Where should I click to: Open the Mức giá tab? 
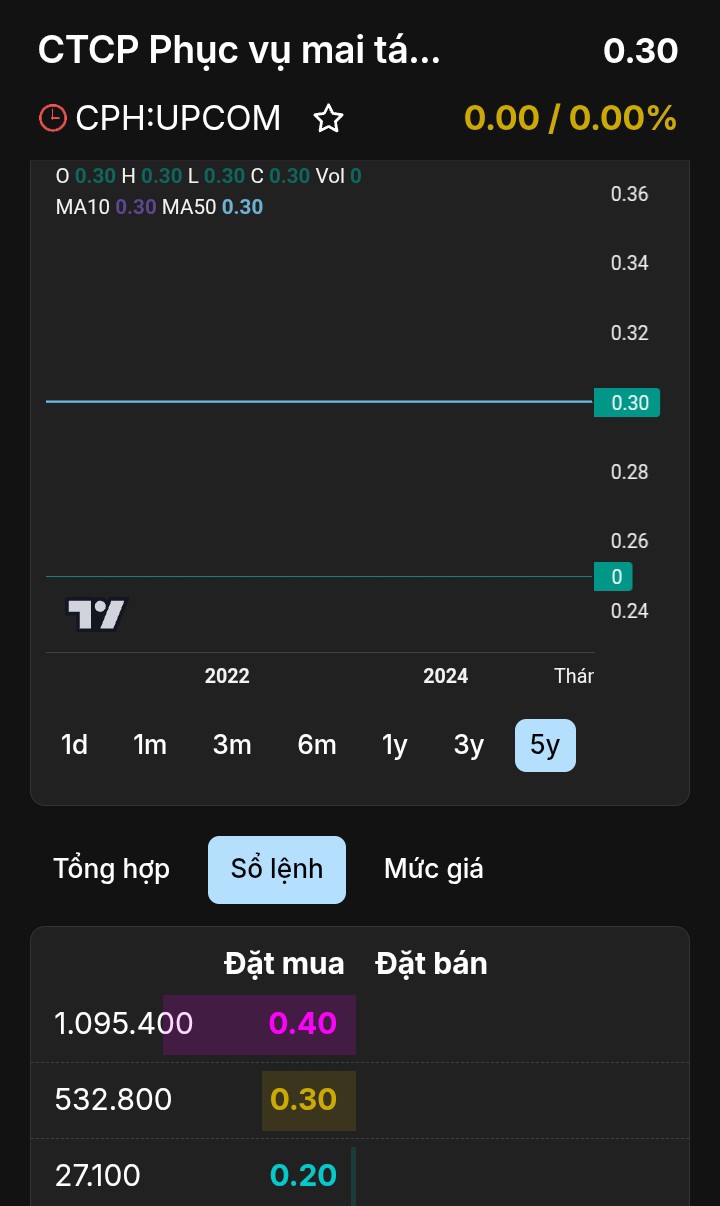[x=434, y=869]
